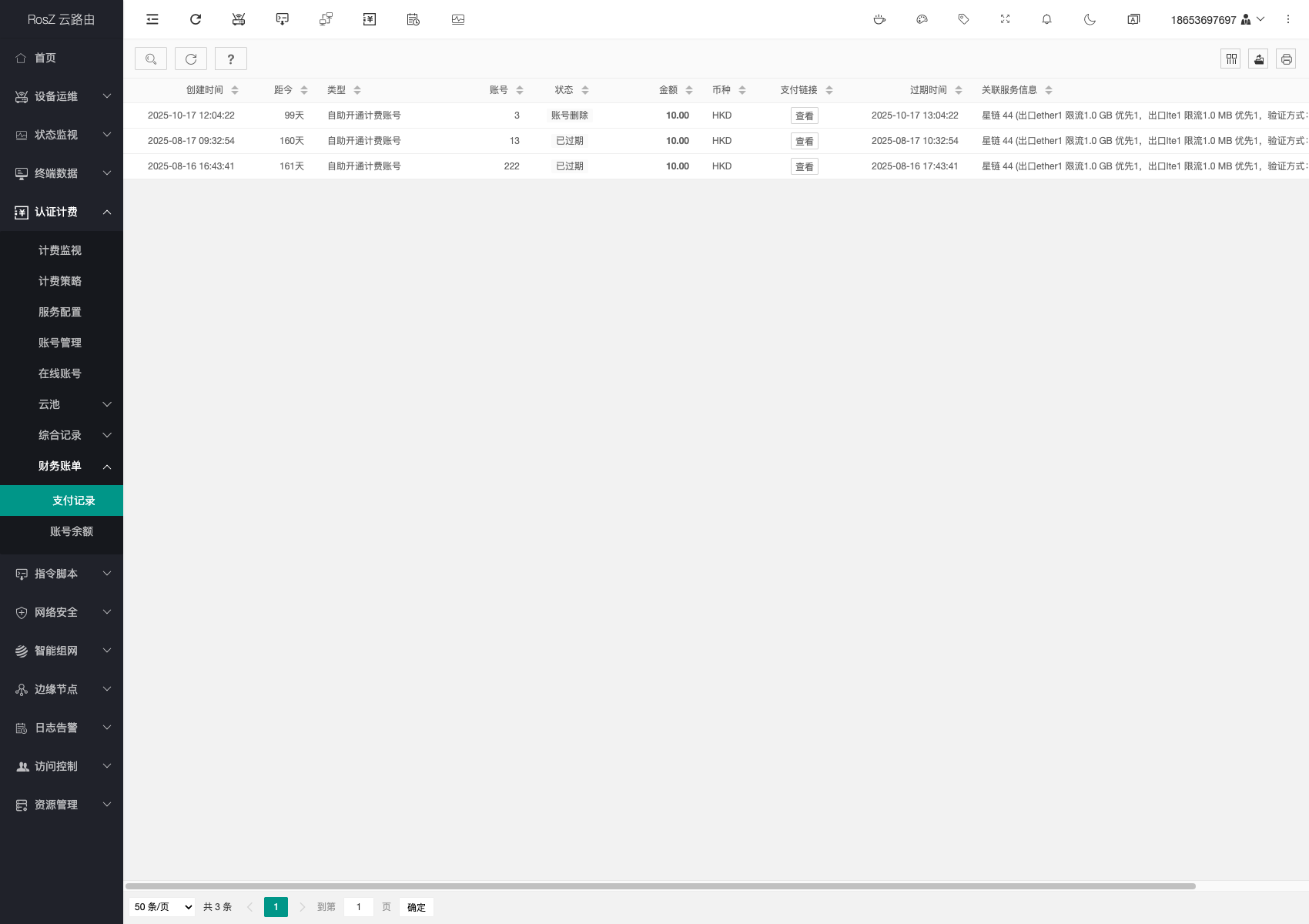Select 计费策略 from the sidebar menu

point(60,281)
